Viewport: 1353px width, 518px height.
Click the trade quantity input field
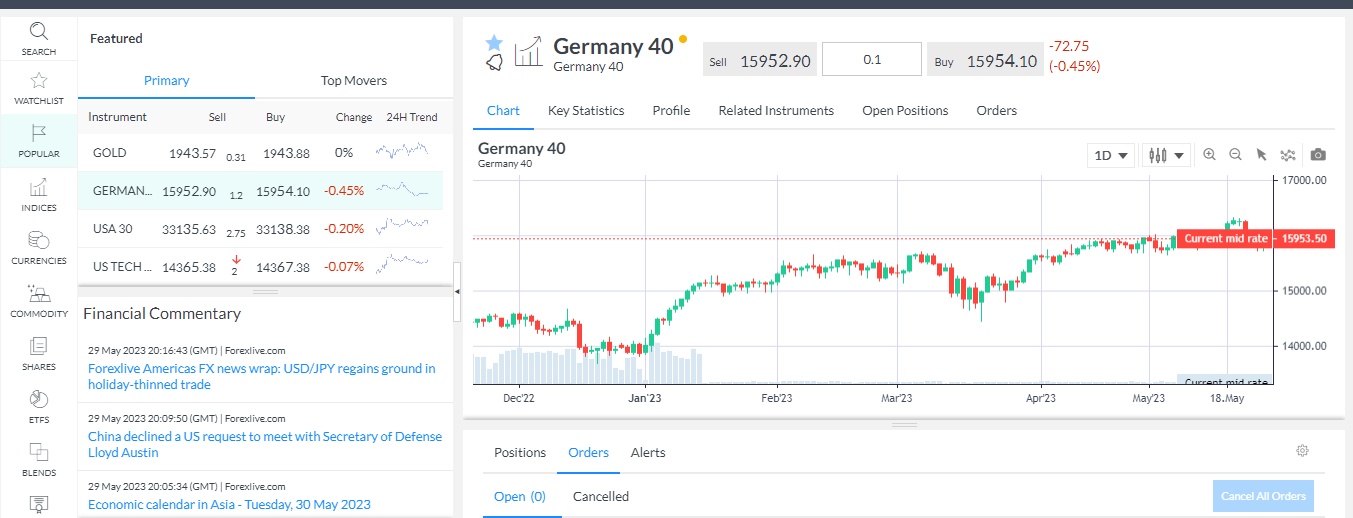click(x=872, y=60)
